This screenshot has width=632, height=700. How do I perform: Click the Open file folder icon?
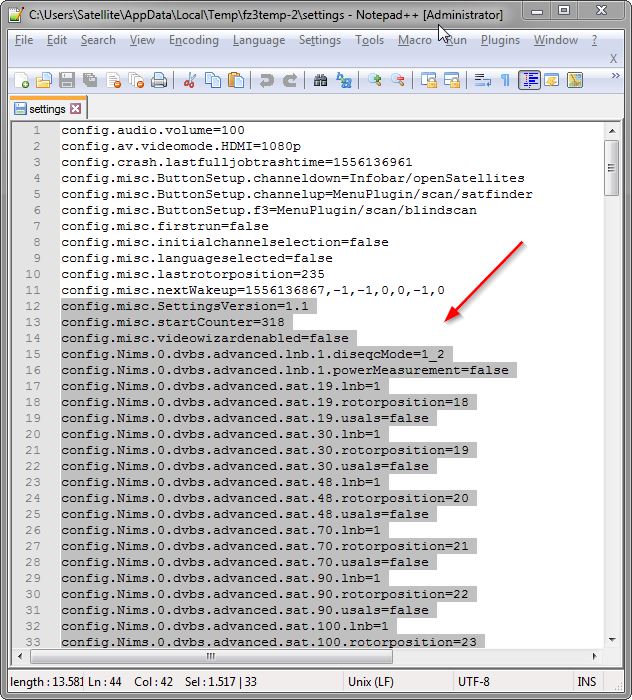(44, 81)
